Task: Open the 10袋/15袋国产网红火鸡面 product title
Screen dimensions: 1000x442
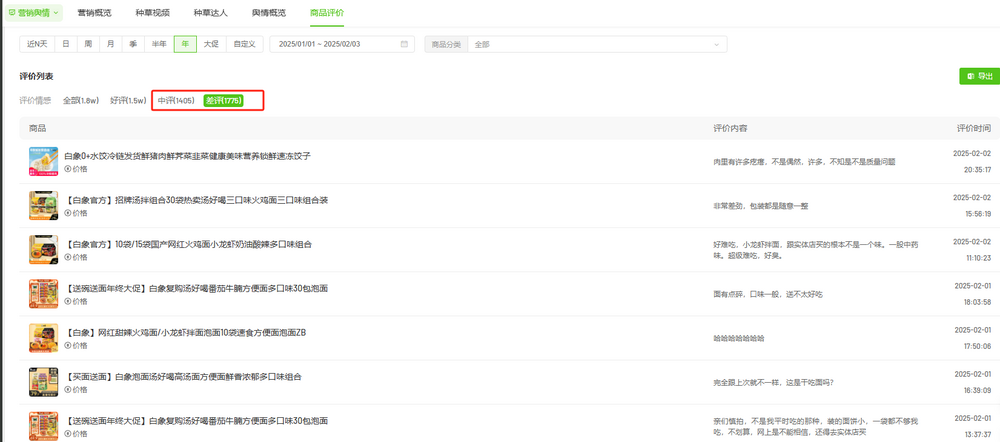Action: pyautogui.click(x=188, y=244)
